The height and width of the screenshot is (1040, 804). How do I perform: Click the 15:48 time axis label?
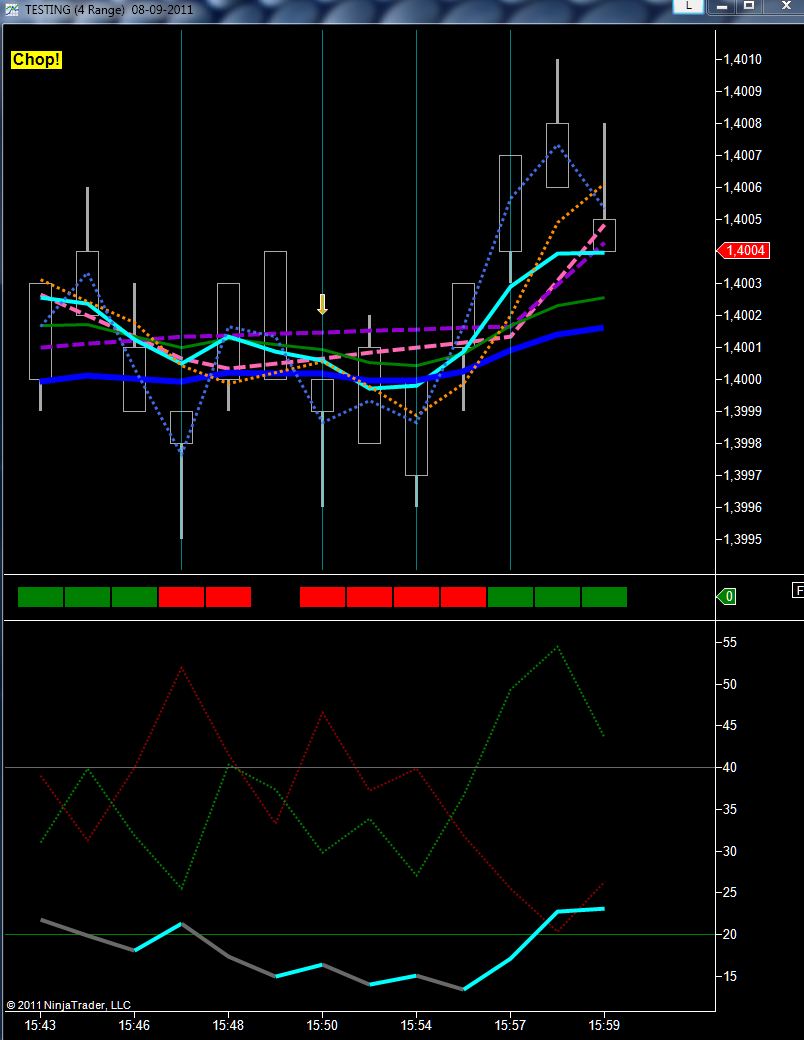[x=228, y=1025]
